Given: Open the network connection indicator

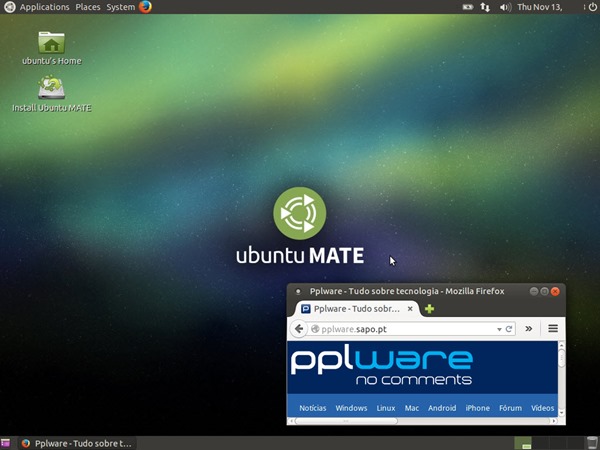Looking at the screenshot, I should pos(485,7).
